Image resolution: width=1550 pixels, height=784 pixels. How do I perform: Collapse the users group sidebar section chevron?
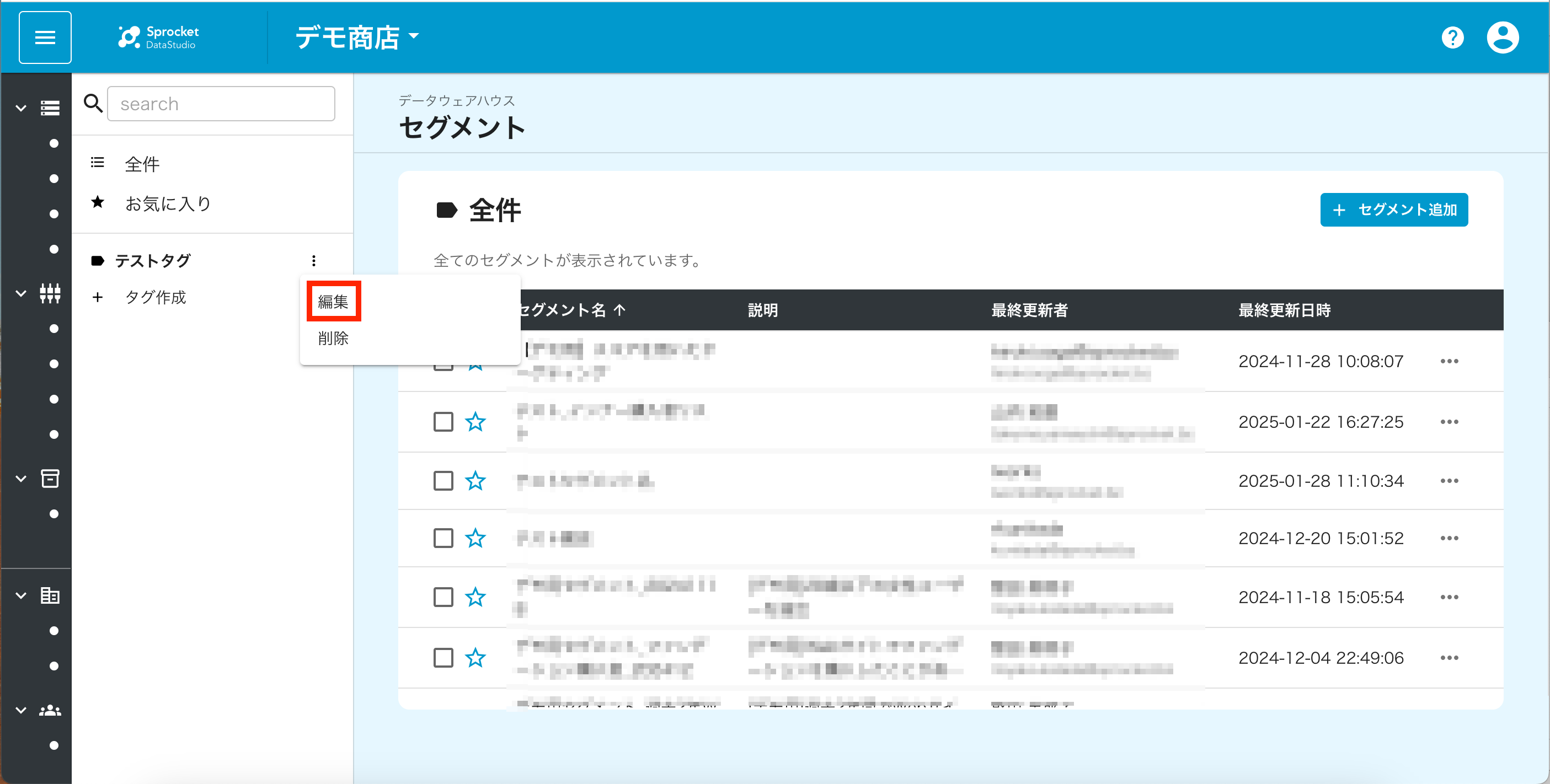[x=21, y=710]
